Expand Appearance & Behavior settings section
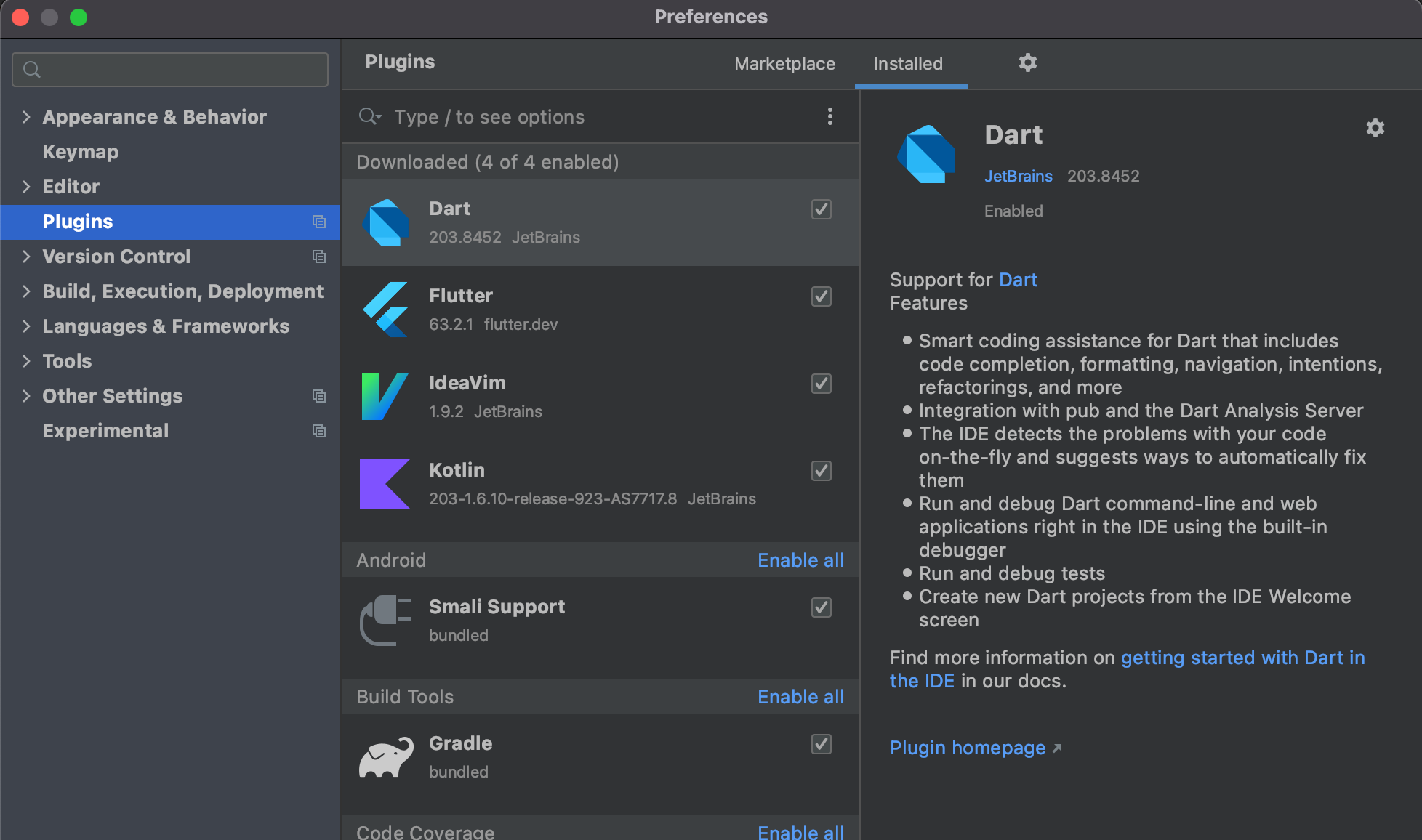The image size is (1422, 840). pyautogui.click(x=26, y=117)
